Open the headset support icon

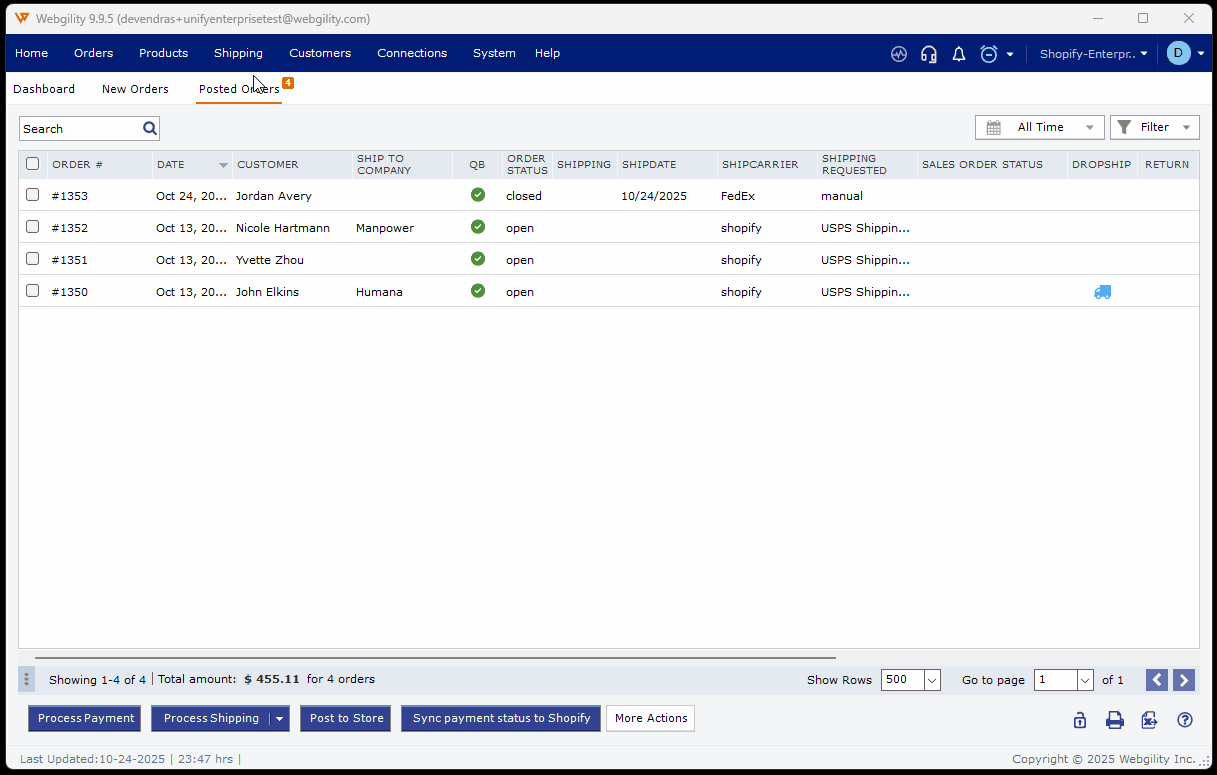(929, 54)
